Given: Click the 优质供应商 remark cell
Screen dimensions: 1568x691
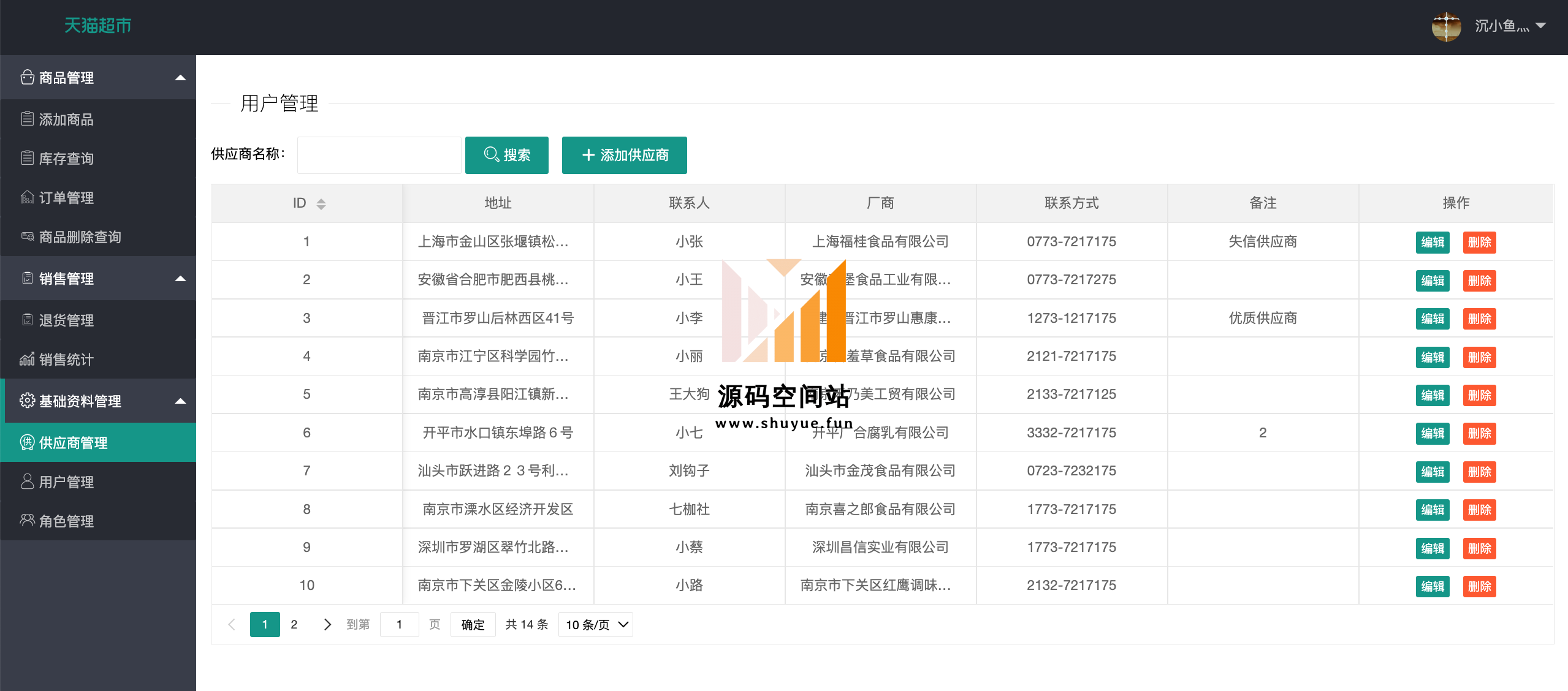Looking at the screenshot, I should tap(1263, 318).
